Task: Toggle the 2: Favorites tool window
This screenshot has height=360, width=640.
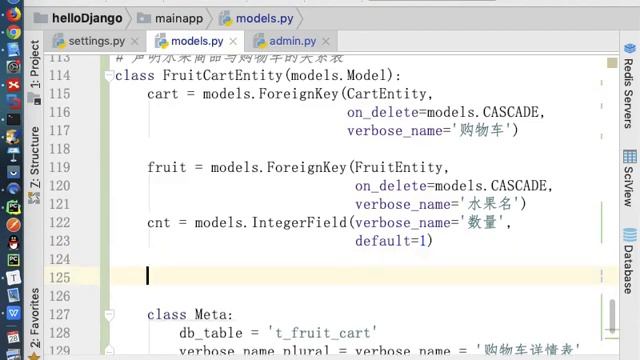Action: coord(35,318)
